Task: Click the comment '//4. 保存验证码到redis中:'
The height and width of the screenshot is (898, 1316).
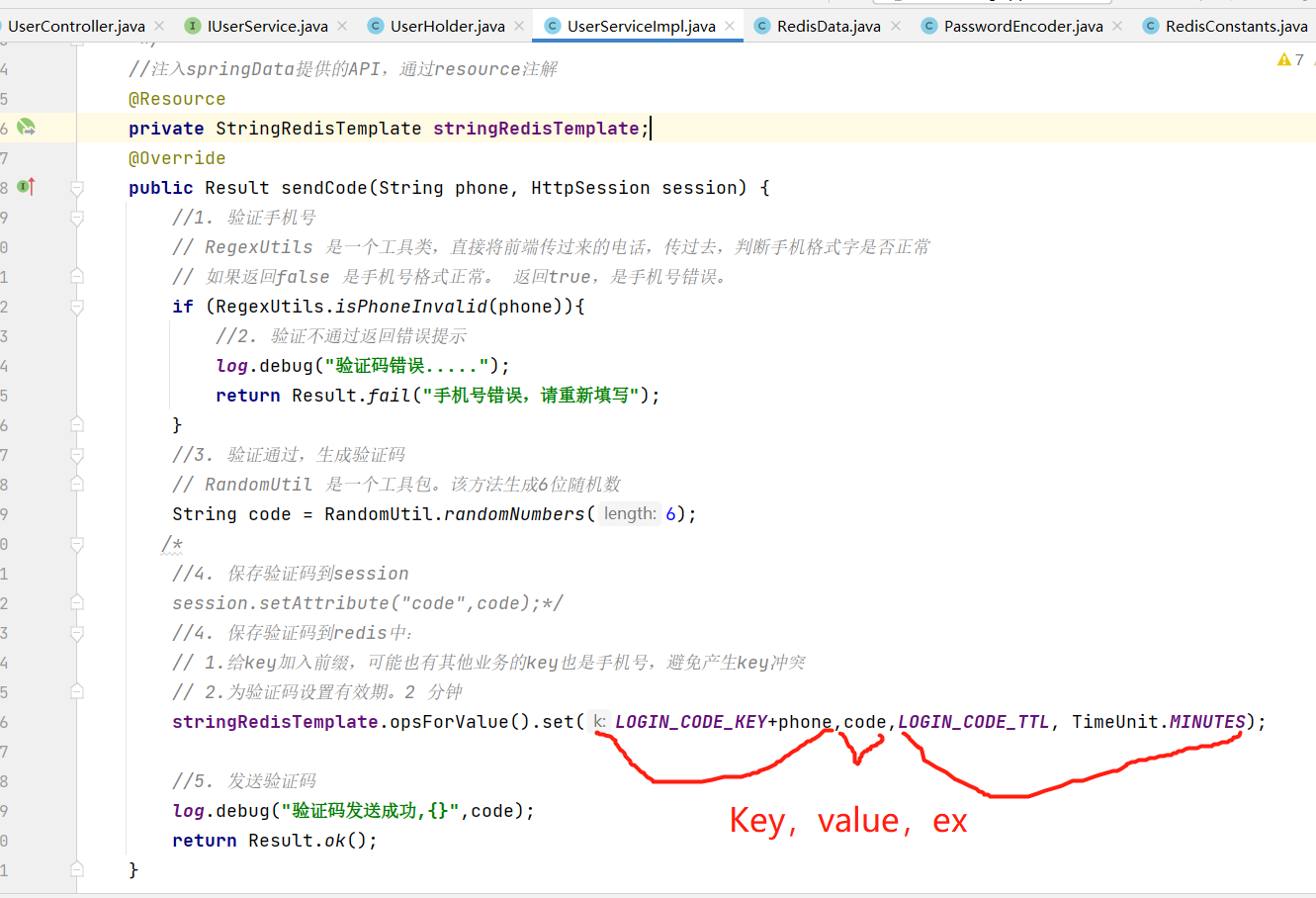Action: [293, 633]
